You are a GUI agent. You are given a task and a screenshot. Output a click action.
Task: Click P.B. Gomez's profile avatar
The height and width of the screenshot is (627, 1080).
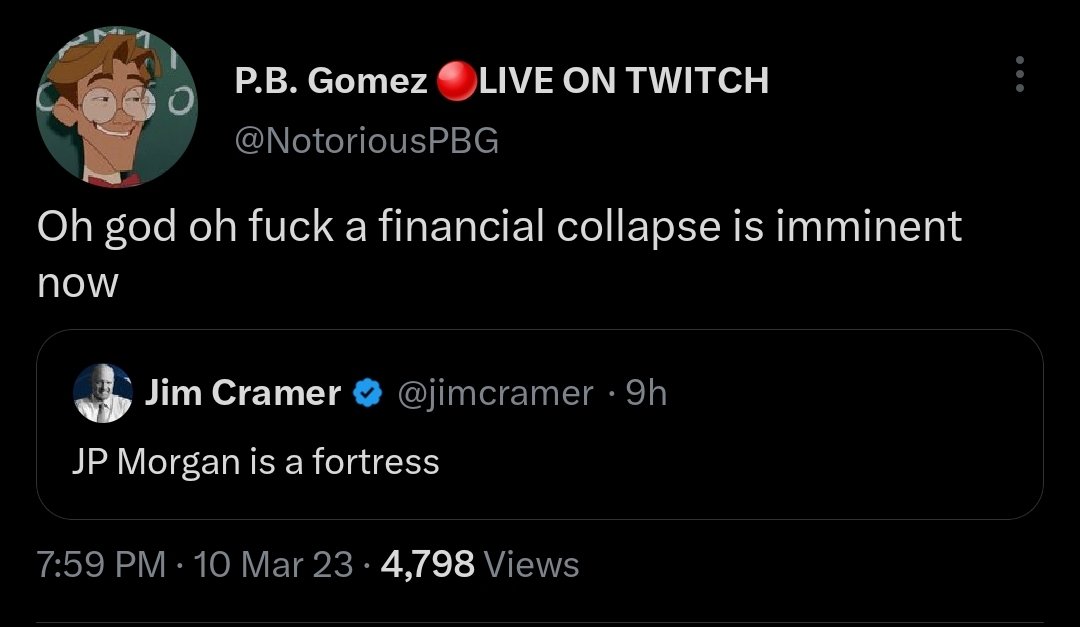click(x=117, y=108)
